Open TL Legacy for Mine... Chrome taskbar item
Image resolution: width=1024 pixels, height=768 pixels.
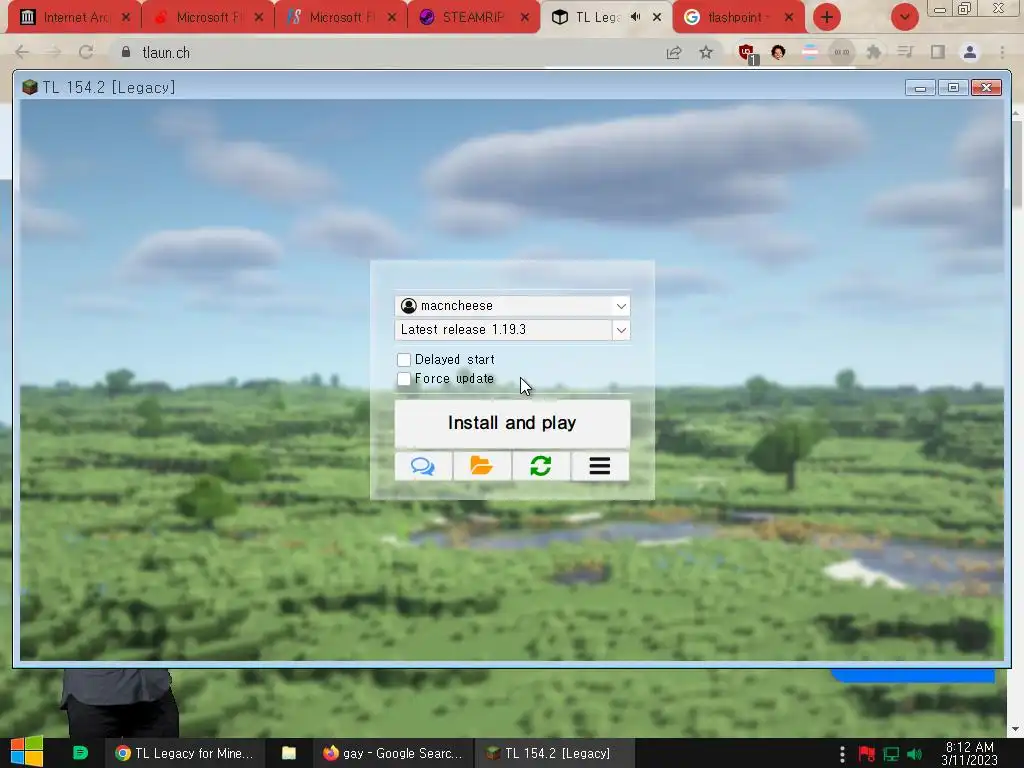[x=184, y=753]
